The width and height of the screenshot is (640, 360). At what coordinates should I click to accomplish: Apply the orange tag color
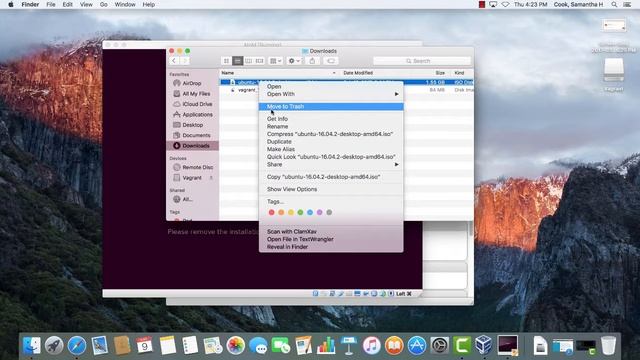pos(281,212)
